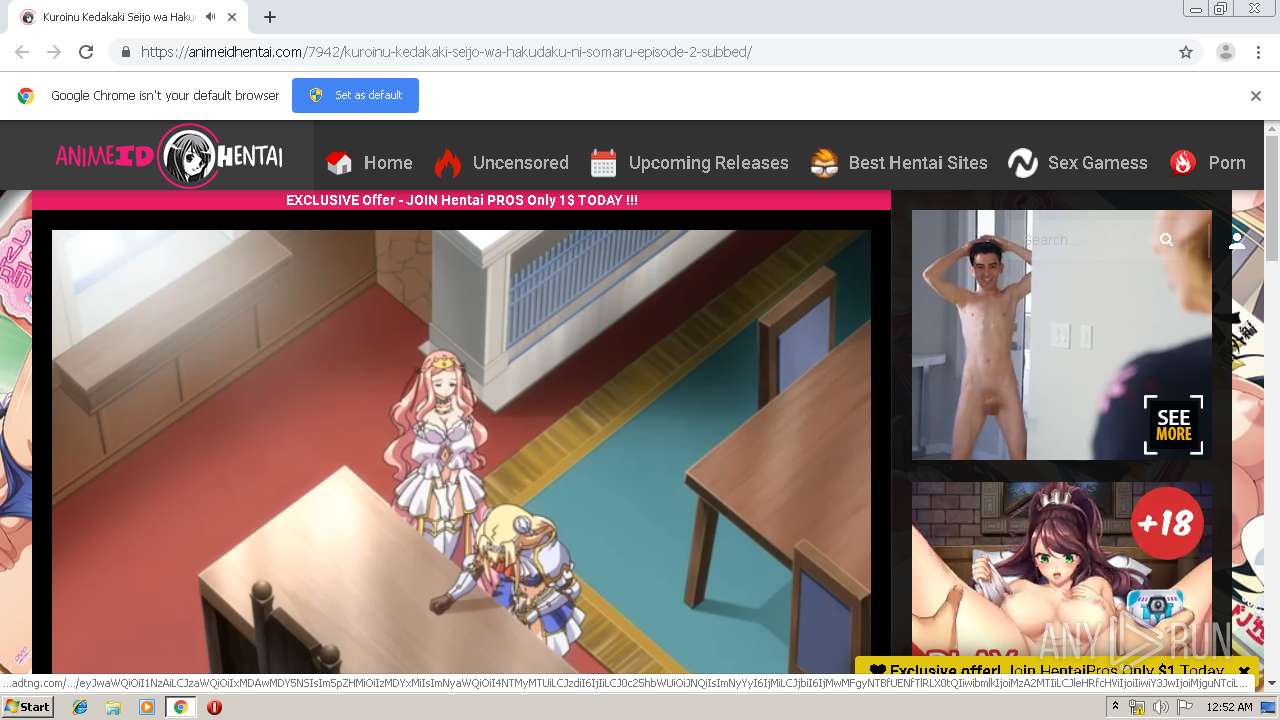Launch Internet Explorer from the taskbar
The width and height of the screenshot is (1280, 720).
[80, 707]
